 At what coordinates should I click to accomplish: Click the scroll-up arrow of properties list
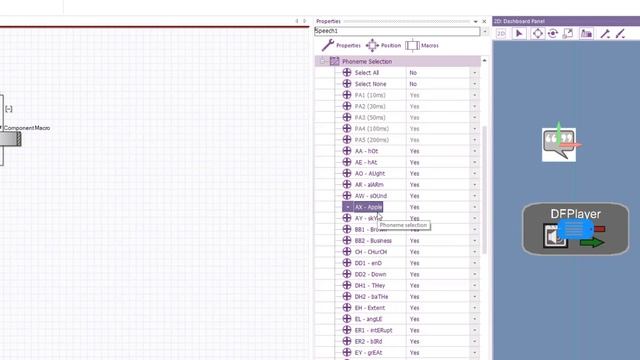484,61
